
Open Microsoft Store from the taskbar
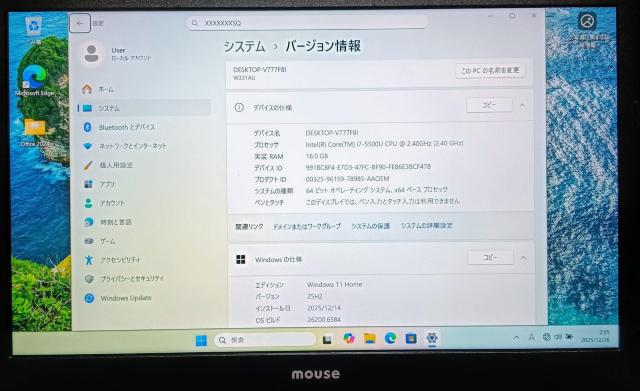(411, 338)
